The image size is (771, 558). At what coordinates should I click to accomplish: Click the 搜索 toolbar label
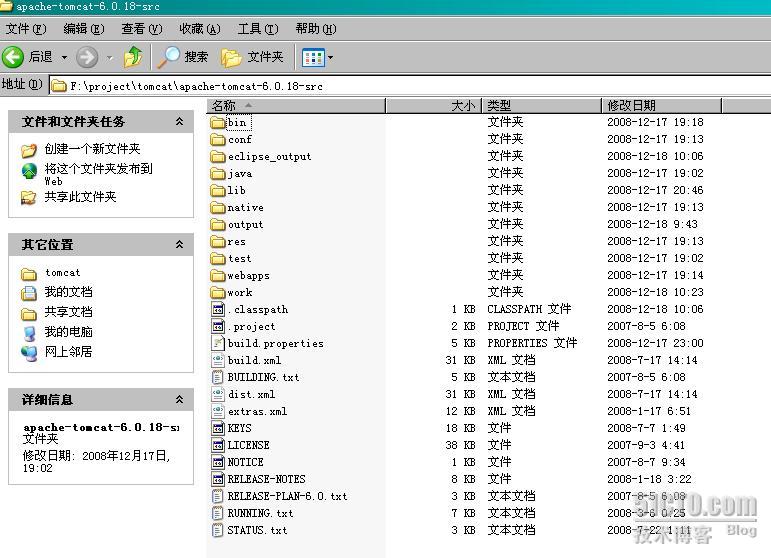click(196, 57)
